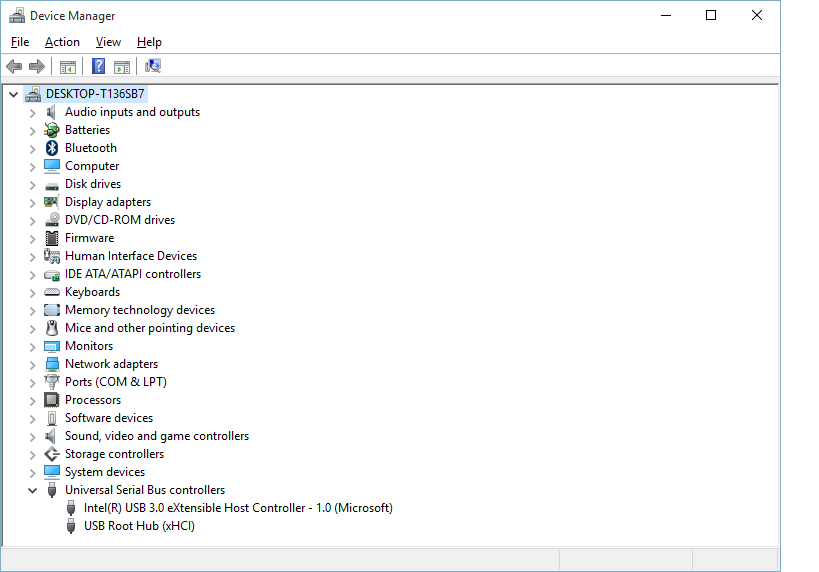
Task: Click the Ports (COM & LPT) icon
Action: 52,382
